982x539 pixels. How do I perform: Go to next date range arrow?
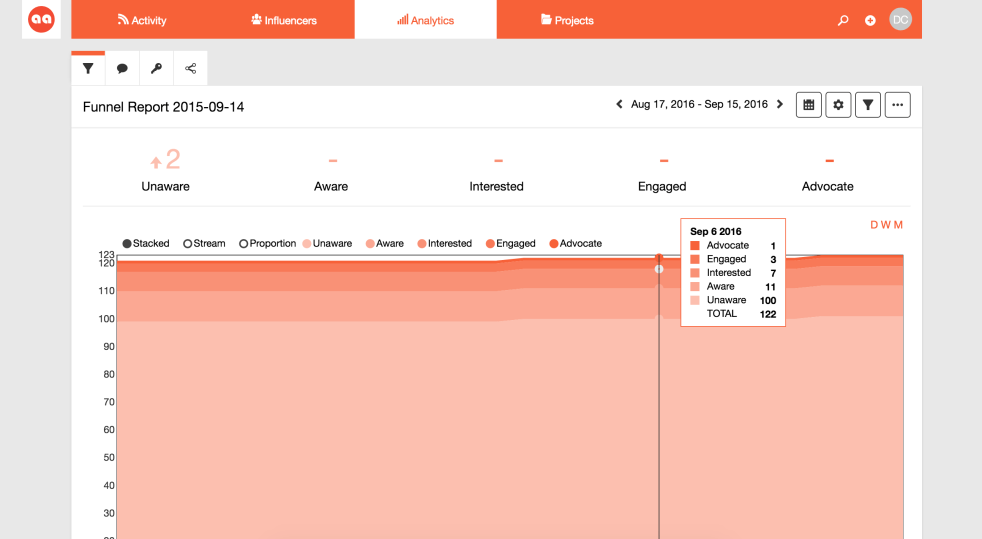[780, 105]
